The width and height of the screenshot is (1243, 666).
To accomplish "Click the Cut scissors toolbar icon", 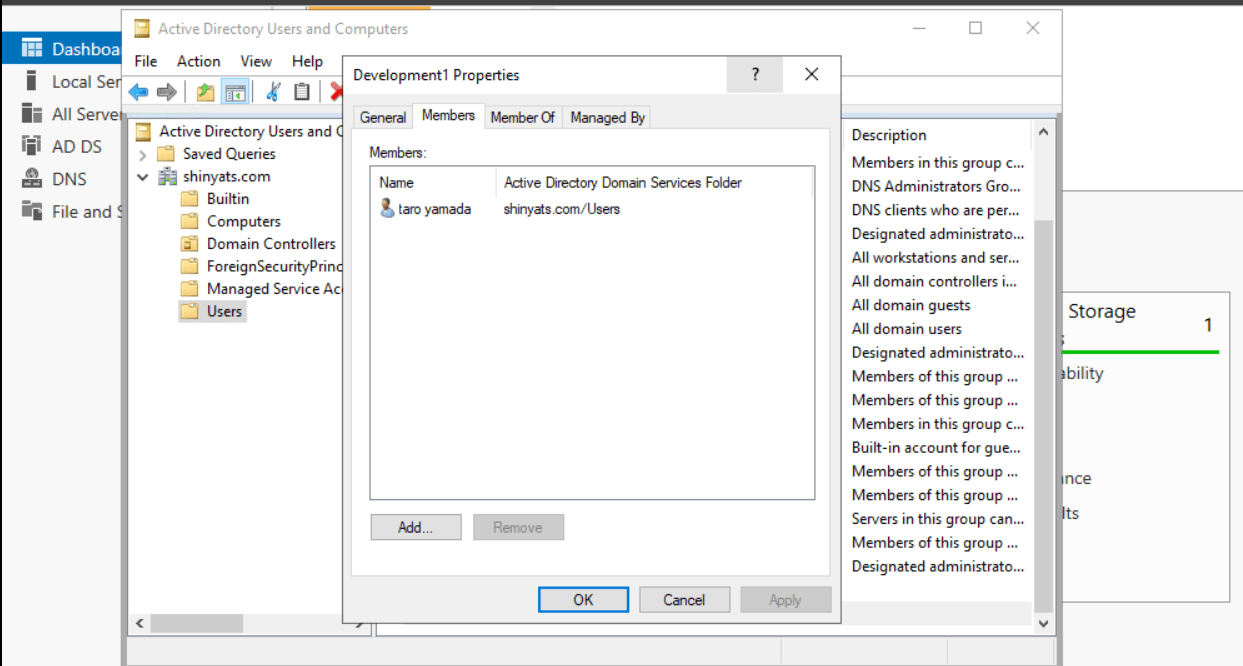I will [x=272, y=92].
